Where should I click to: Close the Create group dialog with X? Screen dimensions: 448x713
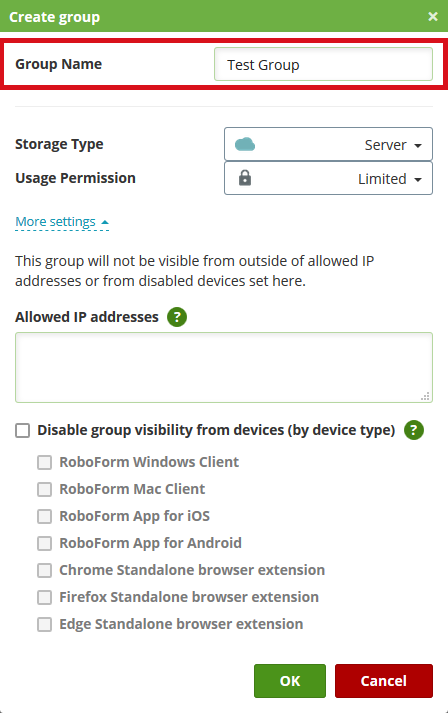tap(433, 17)
